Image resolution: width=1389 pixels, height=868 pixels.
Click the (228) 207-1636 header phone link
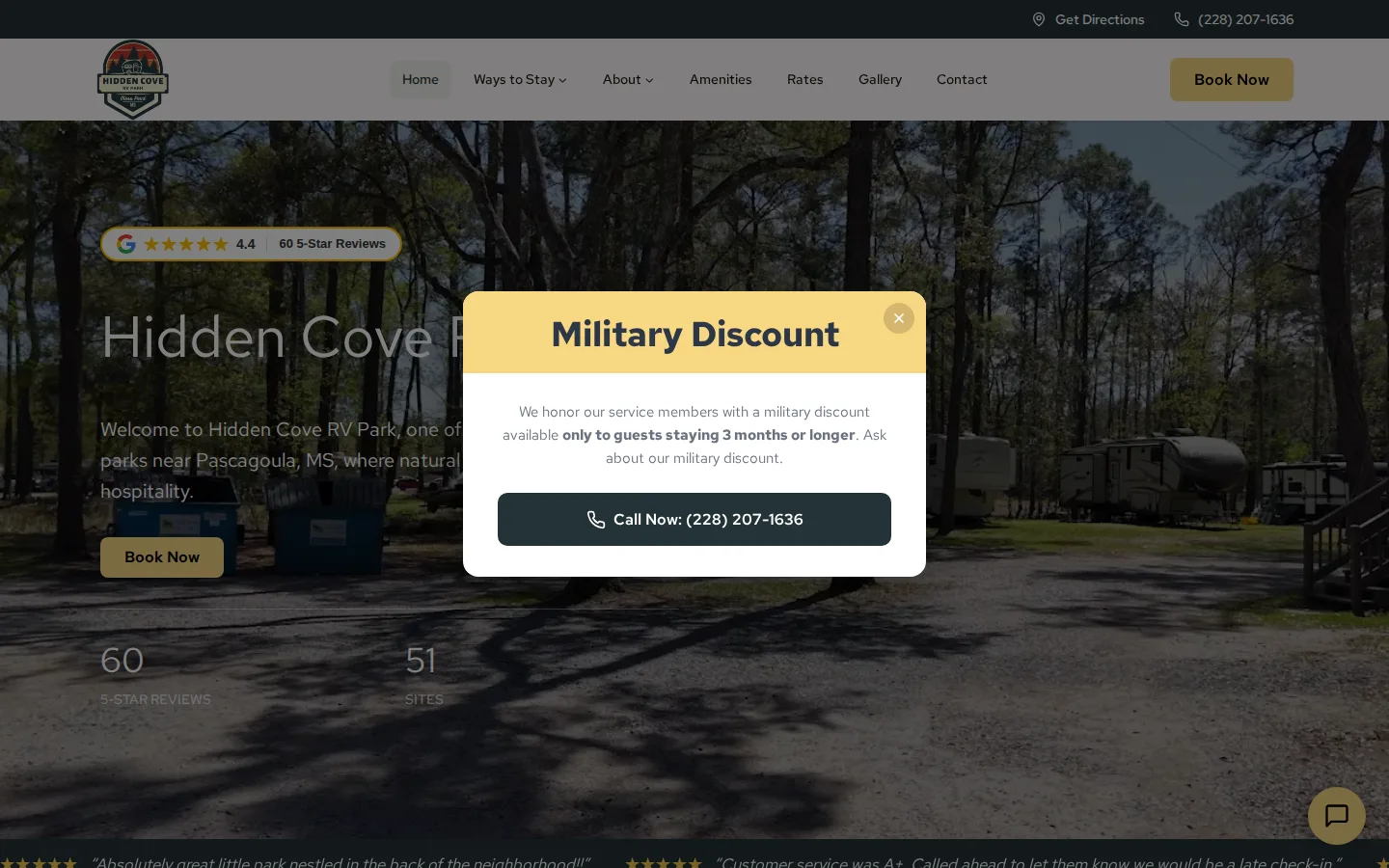[1234, 19]
